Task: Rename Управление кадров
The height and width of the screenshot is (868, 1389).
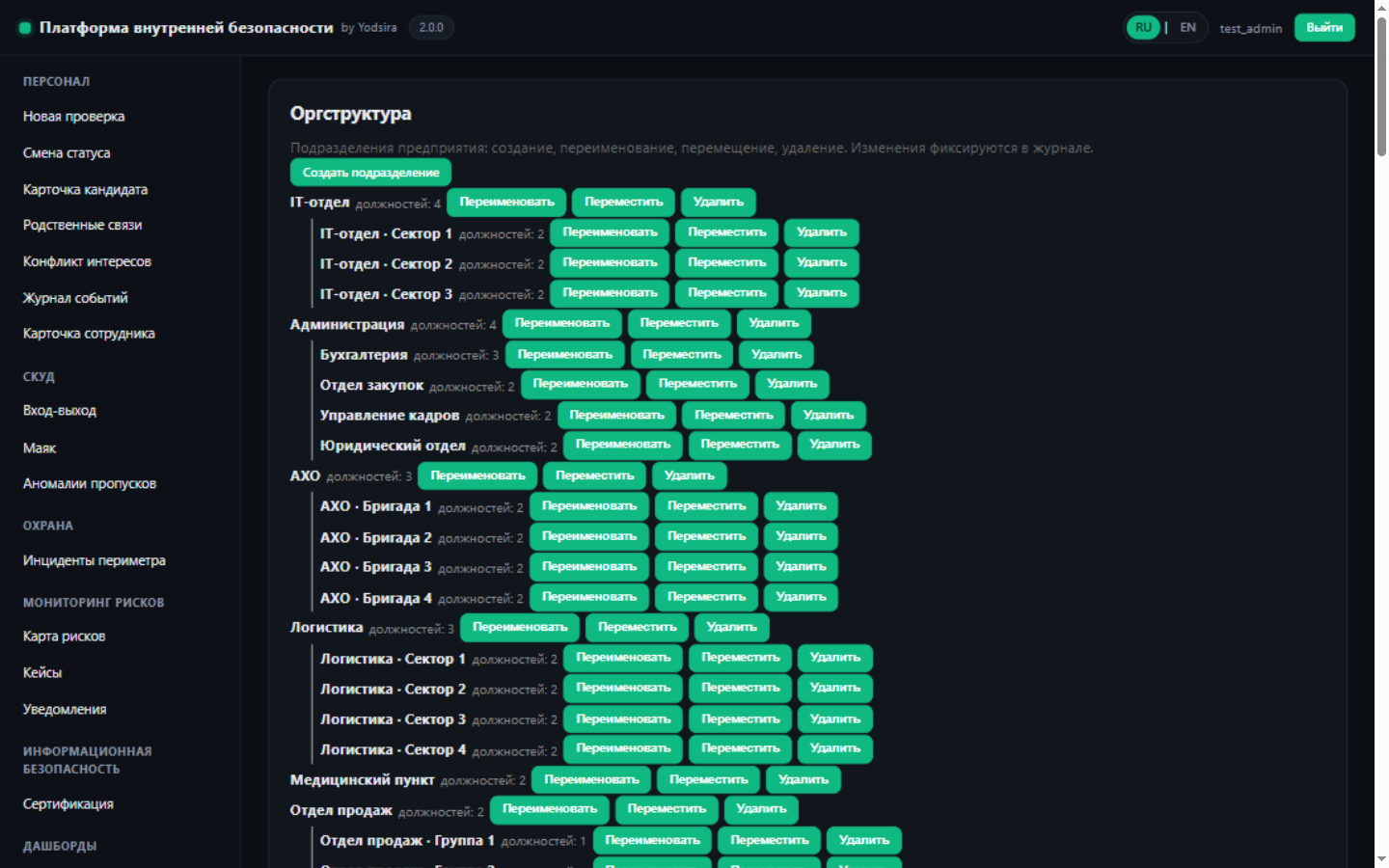Action: pos(616,416)
